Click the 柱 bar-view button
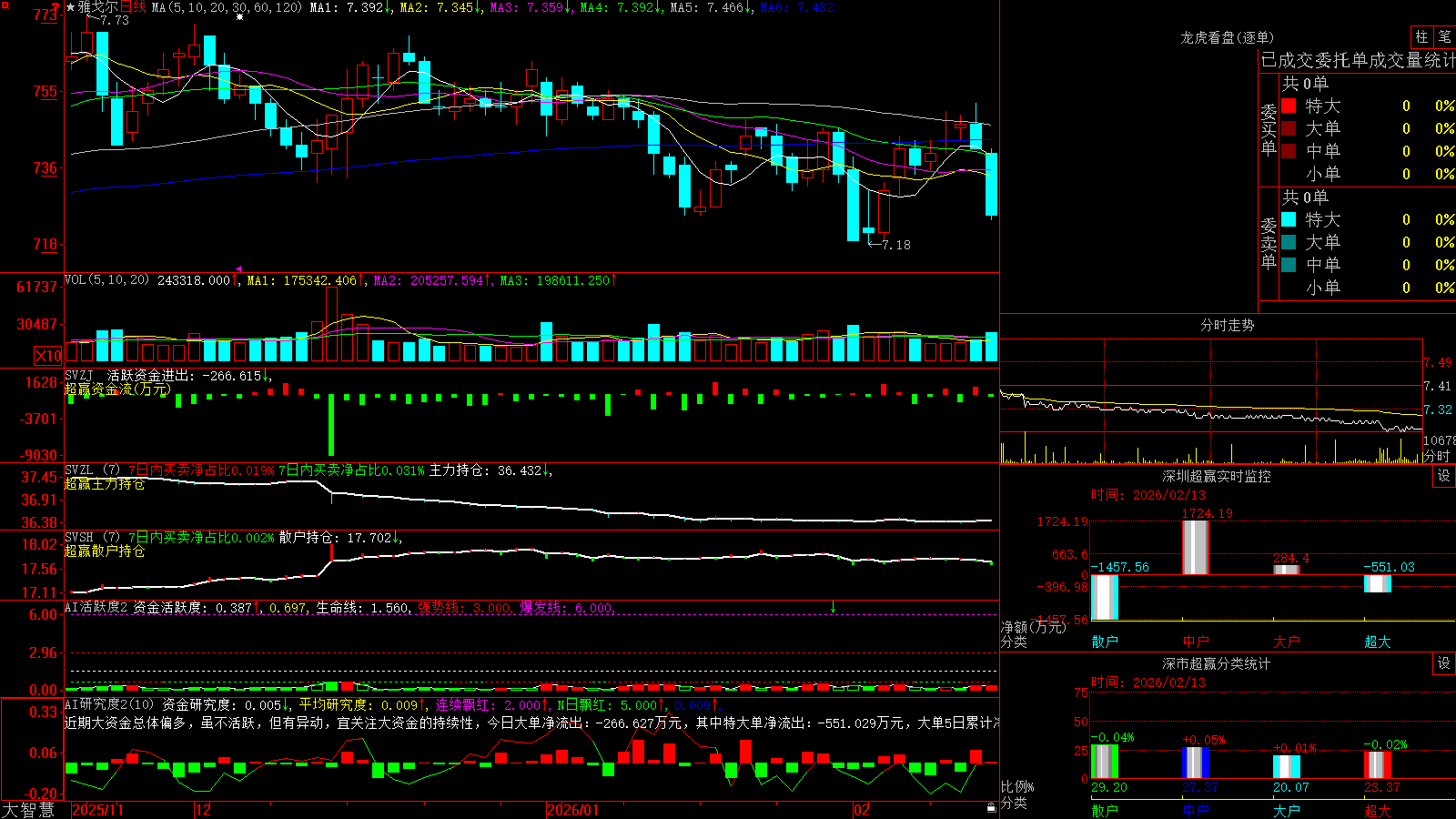1456x819 pixels. (x=1421, y=37)
